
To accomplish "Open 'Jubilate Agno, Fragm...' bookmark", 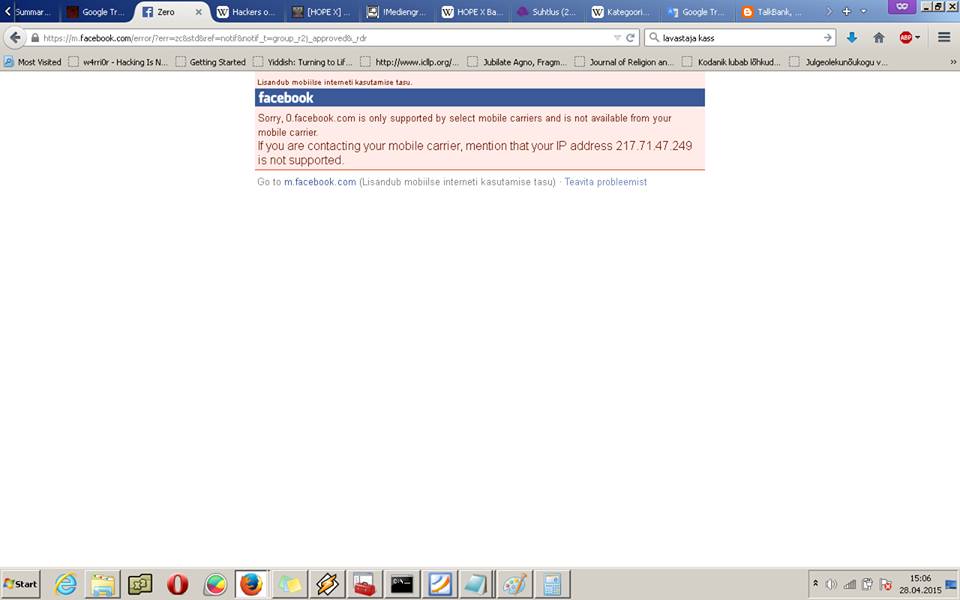I will coord(517,62).
